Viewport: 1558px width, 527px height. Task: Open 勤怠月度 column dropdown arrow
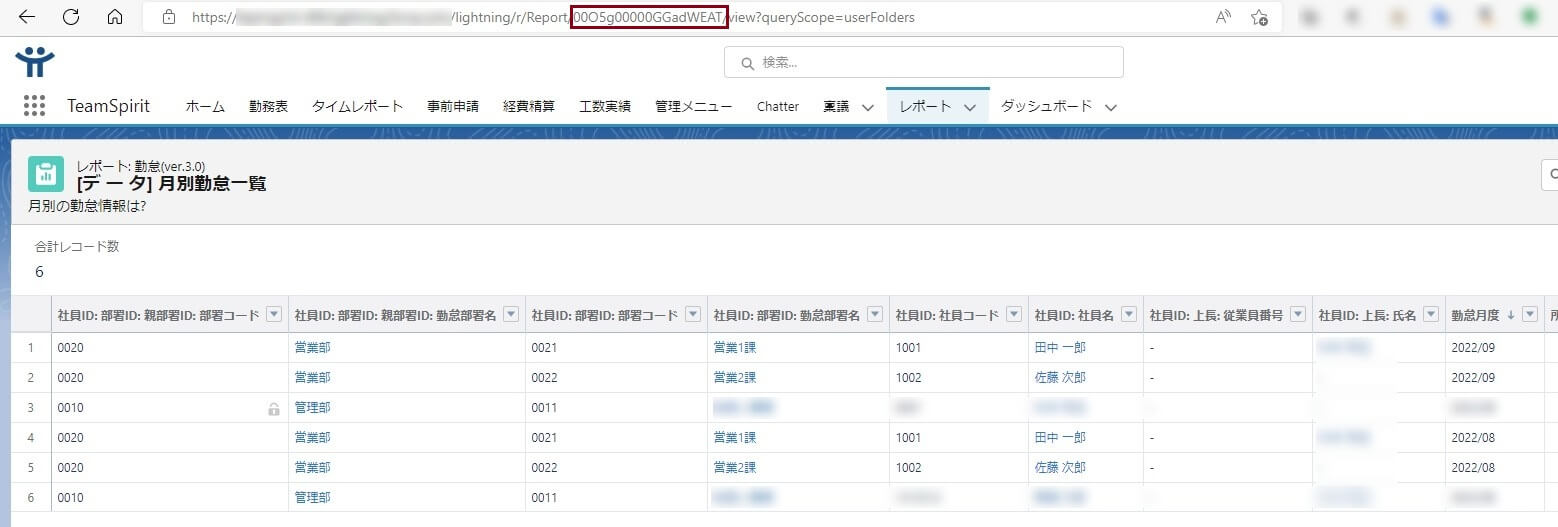tap(1529, 314)
